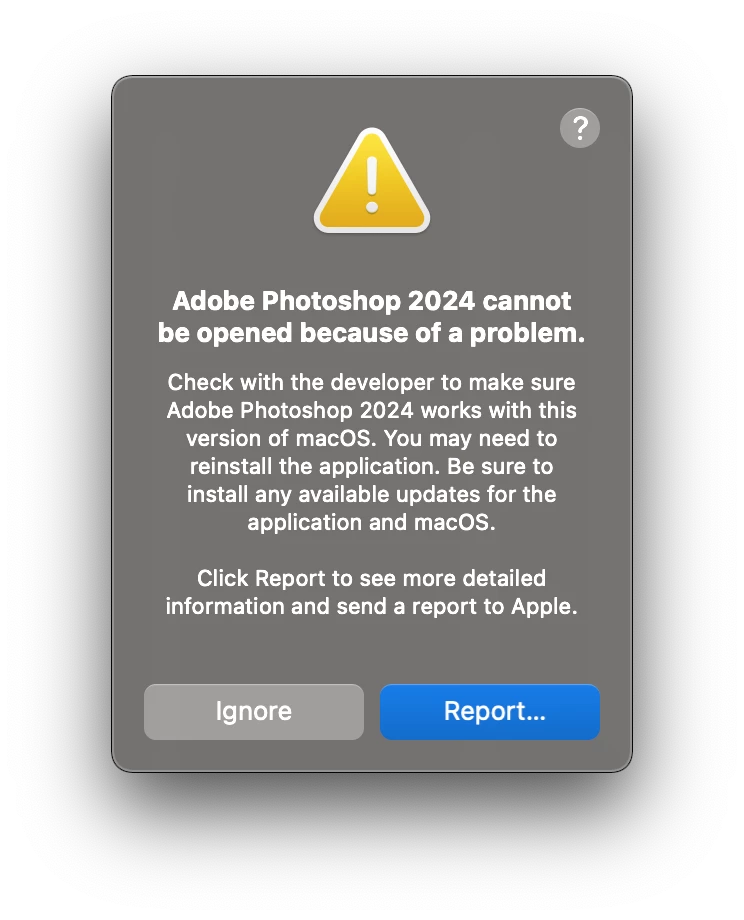This screenshot has height=920, width=744.
Task: Click the line "version of macOS. You may need to"
Action: (371, 438)
